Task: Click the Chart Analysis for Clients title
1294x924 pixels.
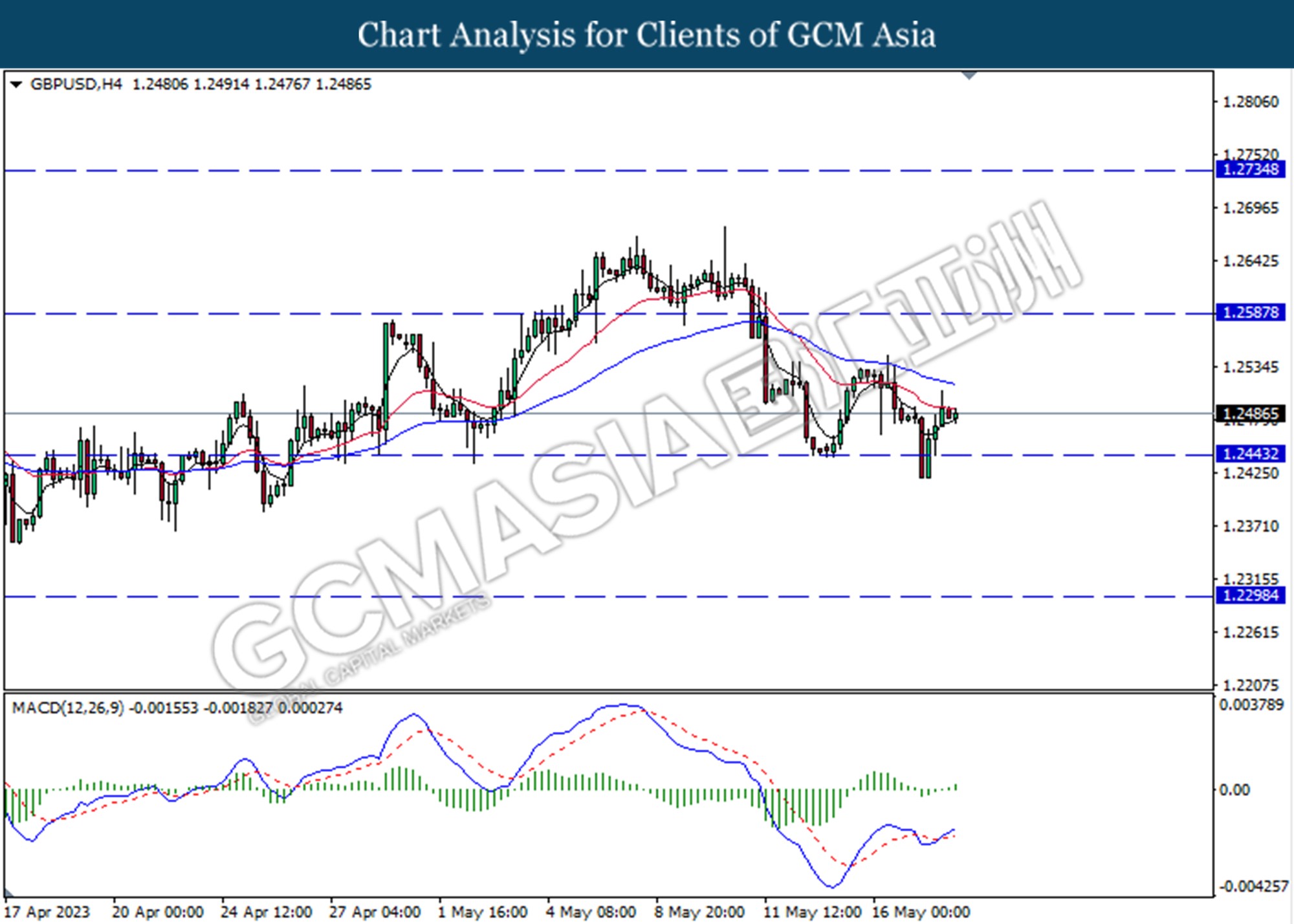Action: [647, 34]
